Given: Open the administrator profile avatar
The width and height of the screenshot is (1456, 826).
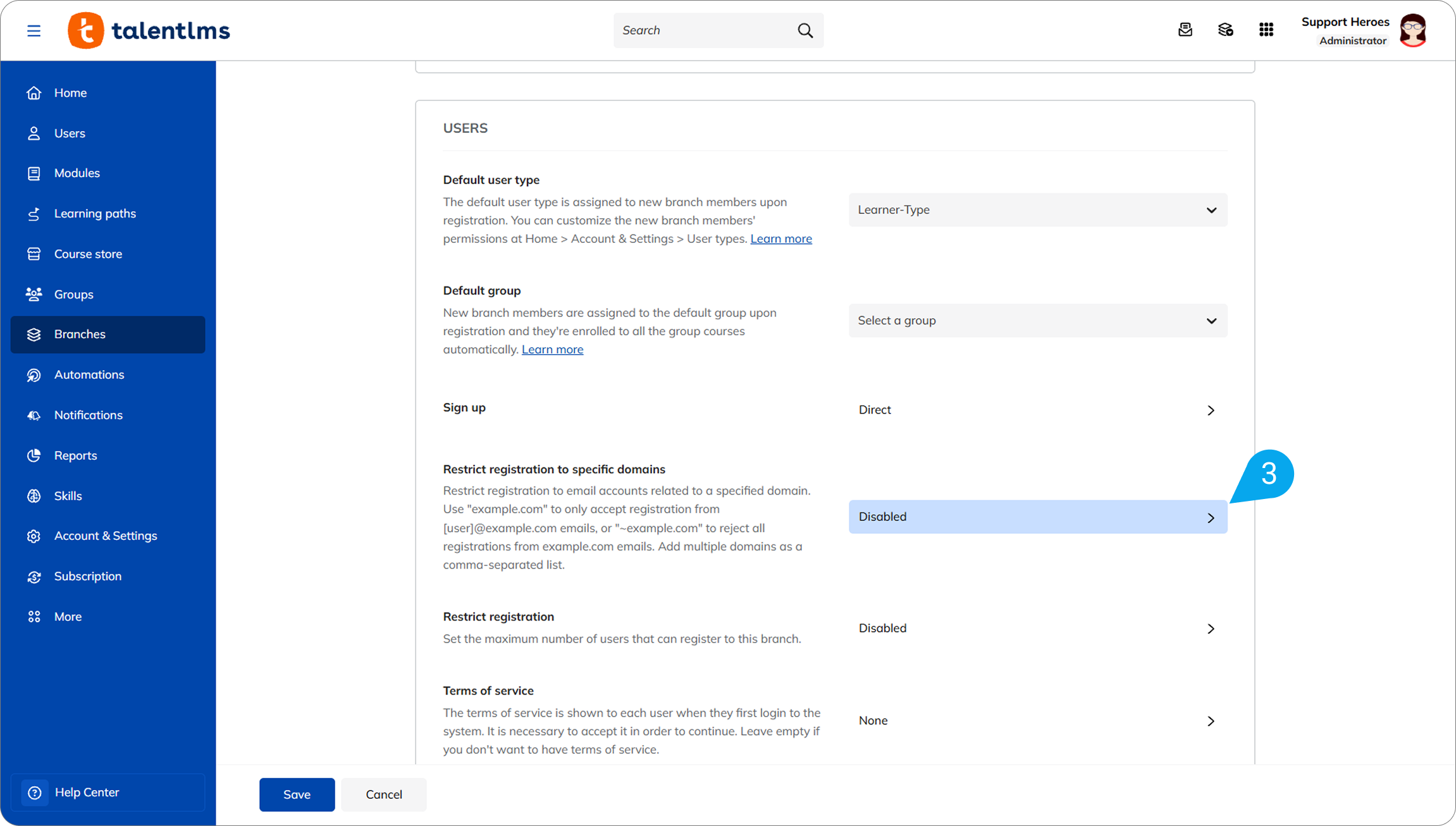Looking at the screenshot, I should [1413, 30].
